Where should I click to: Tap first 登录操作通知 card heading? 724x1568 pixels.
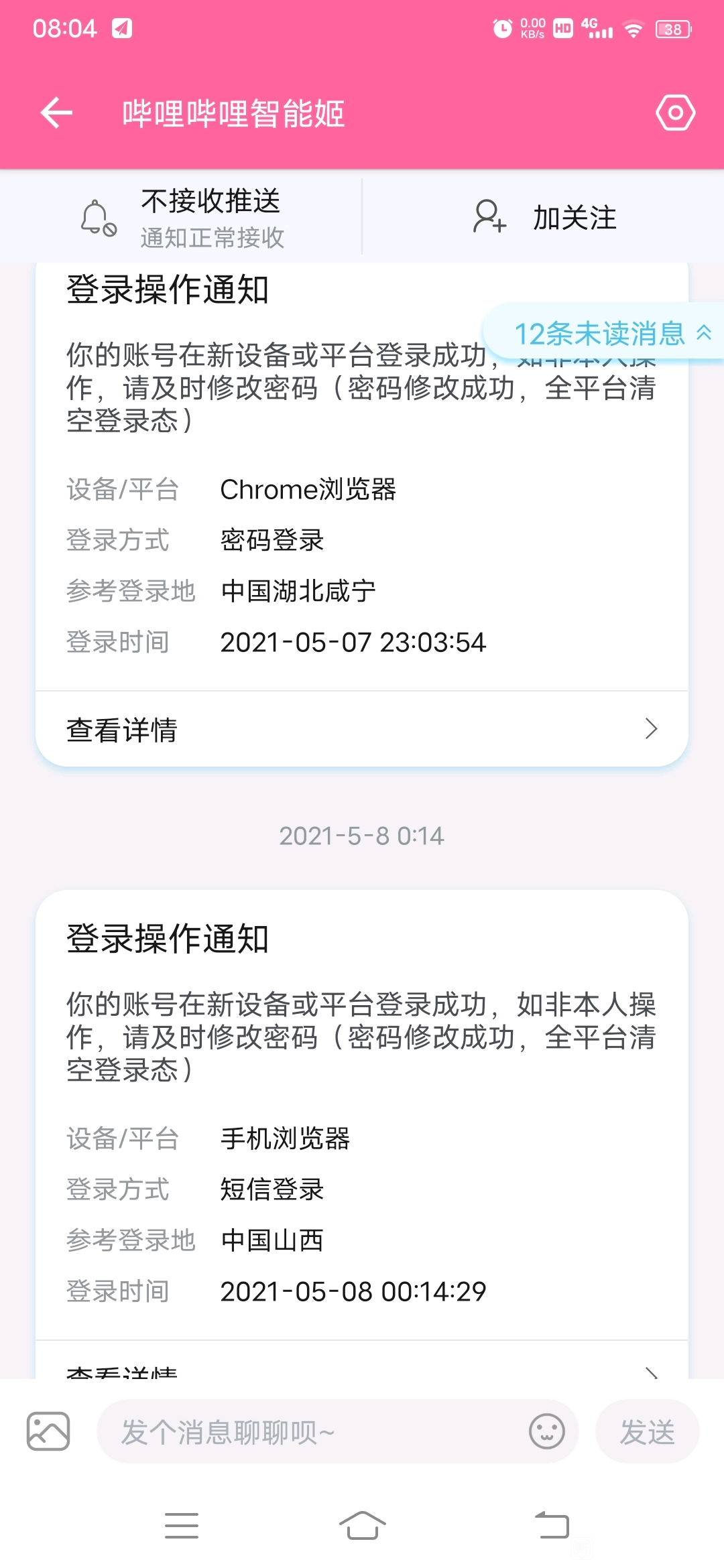click(168, 289)
